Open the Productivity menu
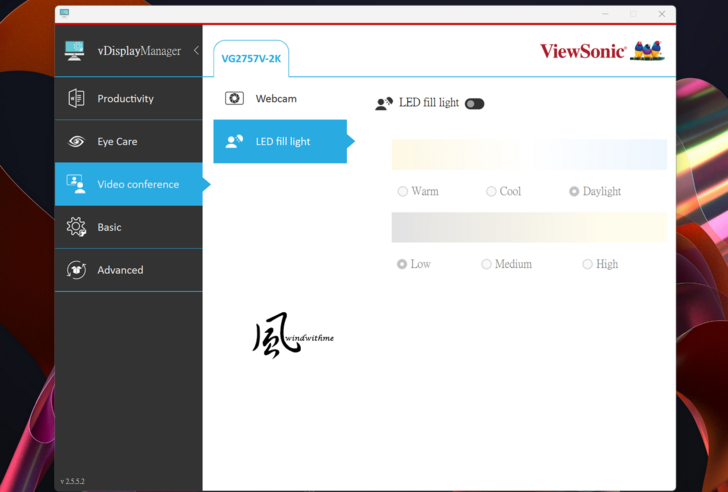Viewport: 728px width, 492px height. click(129, 98)
